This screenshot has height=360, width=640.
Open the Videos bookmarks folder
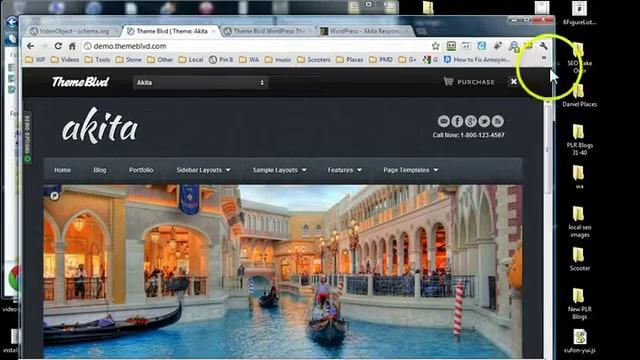coord(65,60)
